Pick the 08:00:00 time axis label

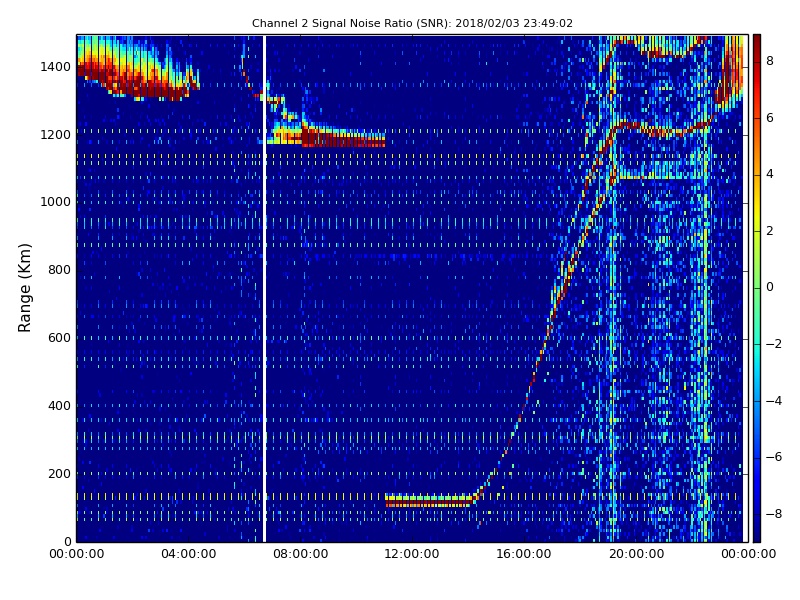[301, 554]
